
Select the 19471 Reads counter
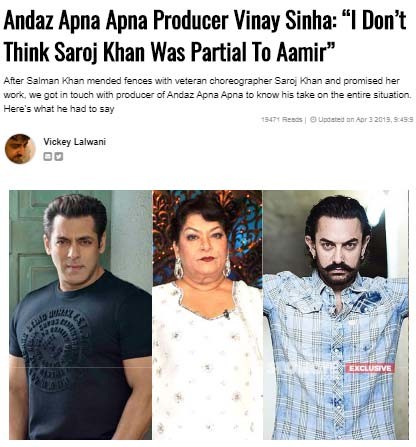[x=282, y=119]
